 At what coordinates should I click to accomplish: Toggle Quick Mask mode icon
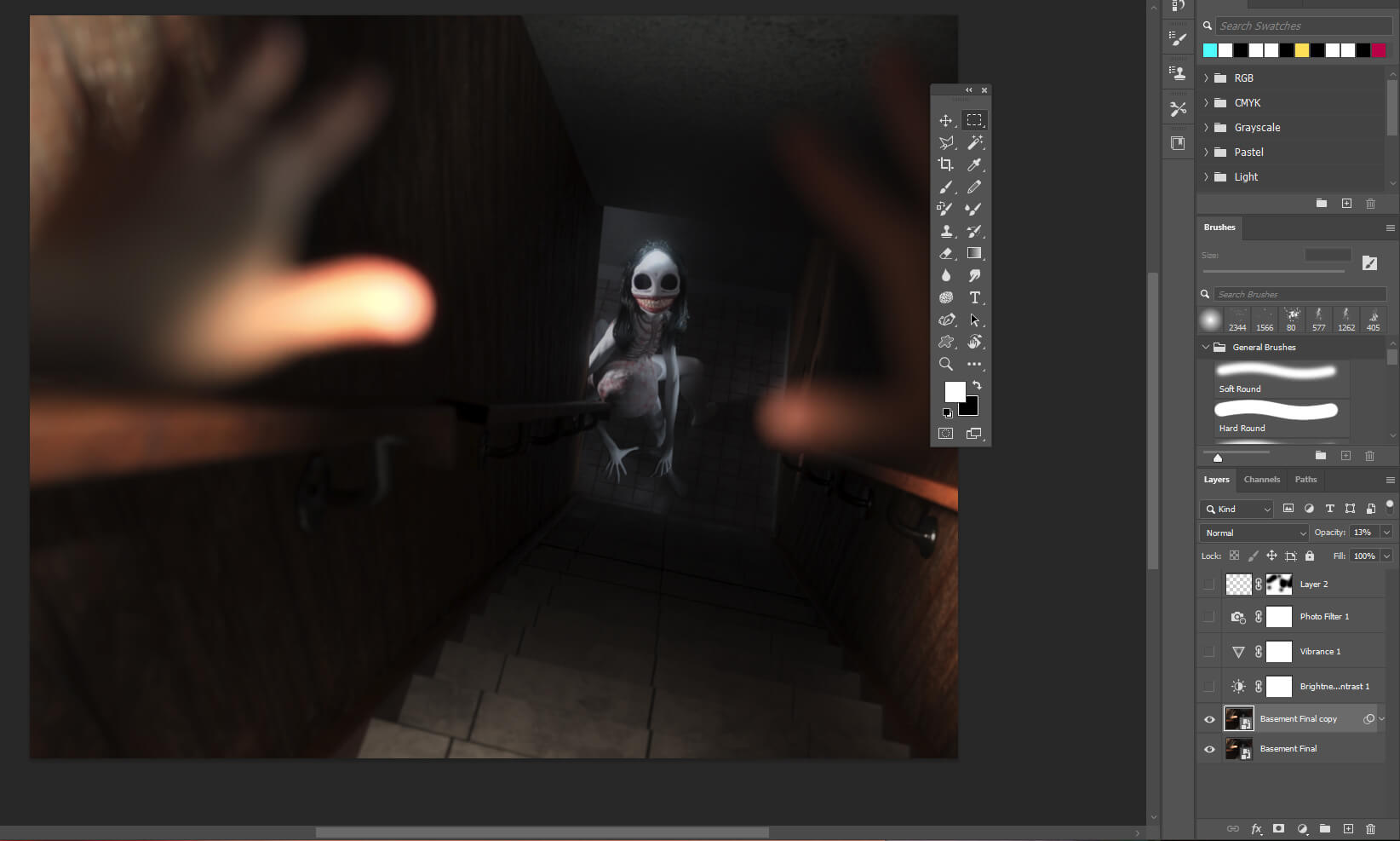pyautogui.click(x=946, y=434)
